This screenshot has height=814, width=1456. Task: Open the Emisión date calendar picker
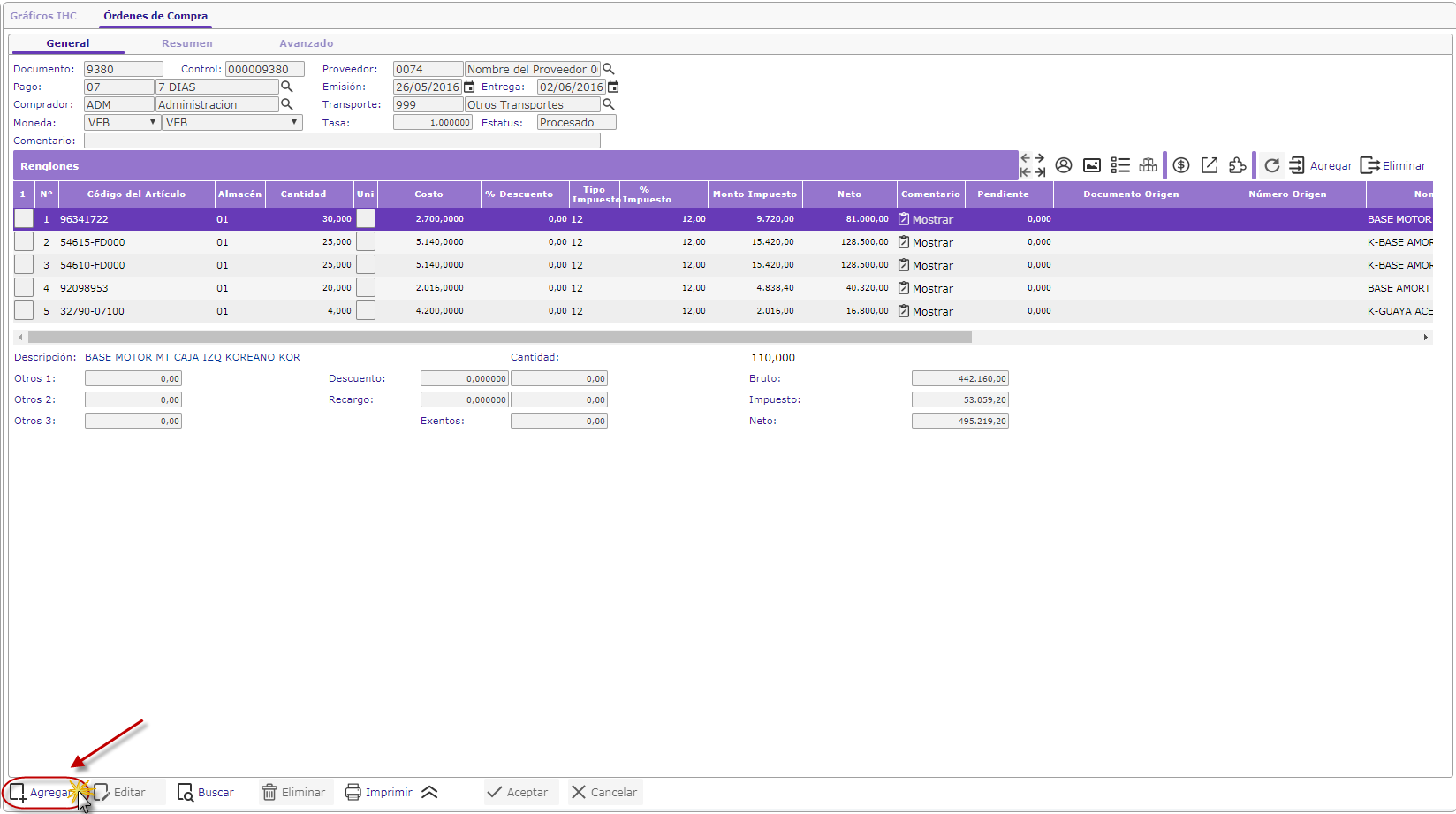(469, 87)
